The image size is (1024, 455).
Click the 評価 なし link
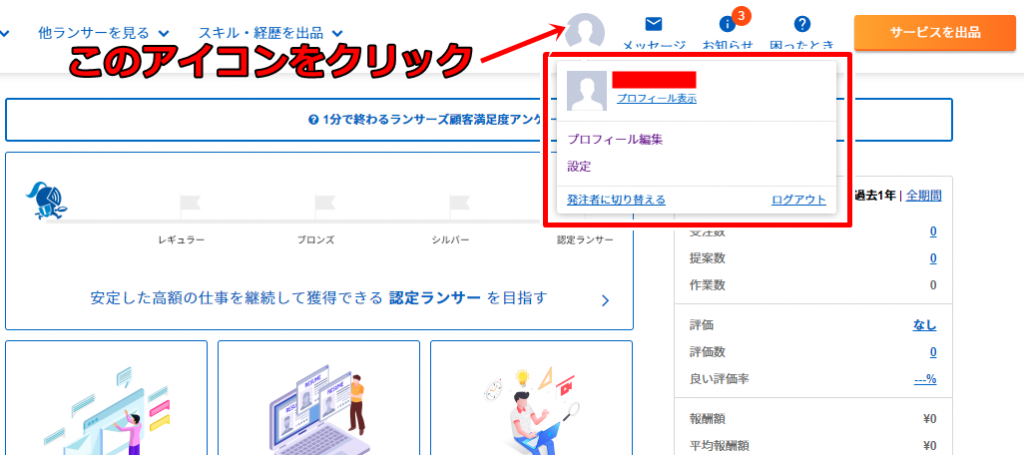point(924,325)
